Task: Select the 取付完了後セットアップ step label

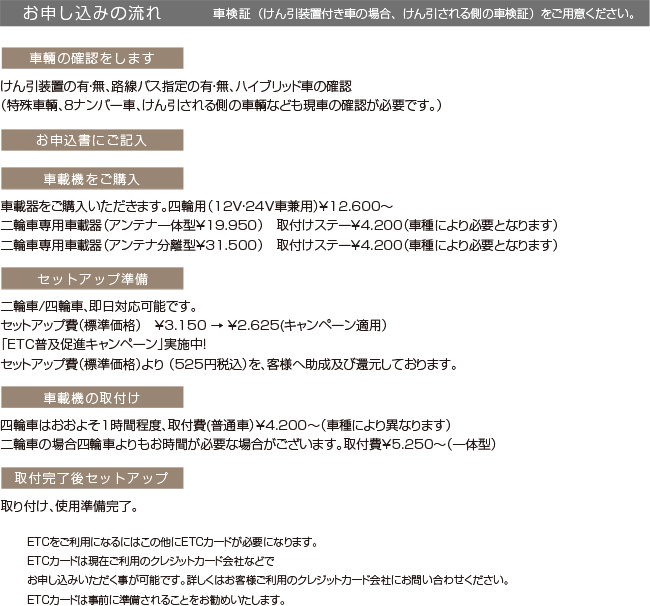Action: click(92, 478)
